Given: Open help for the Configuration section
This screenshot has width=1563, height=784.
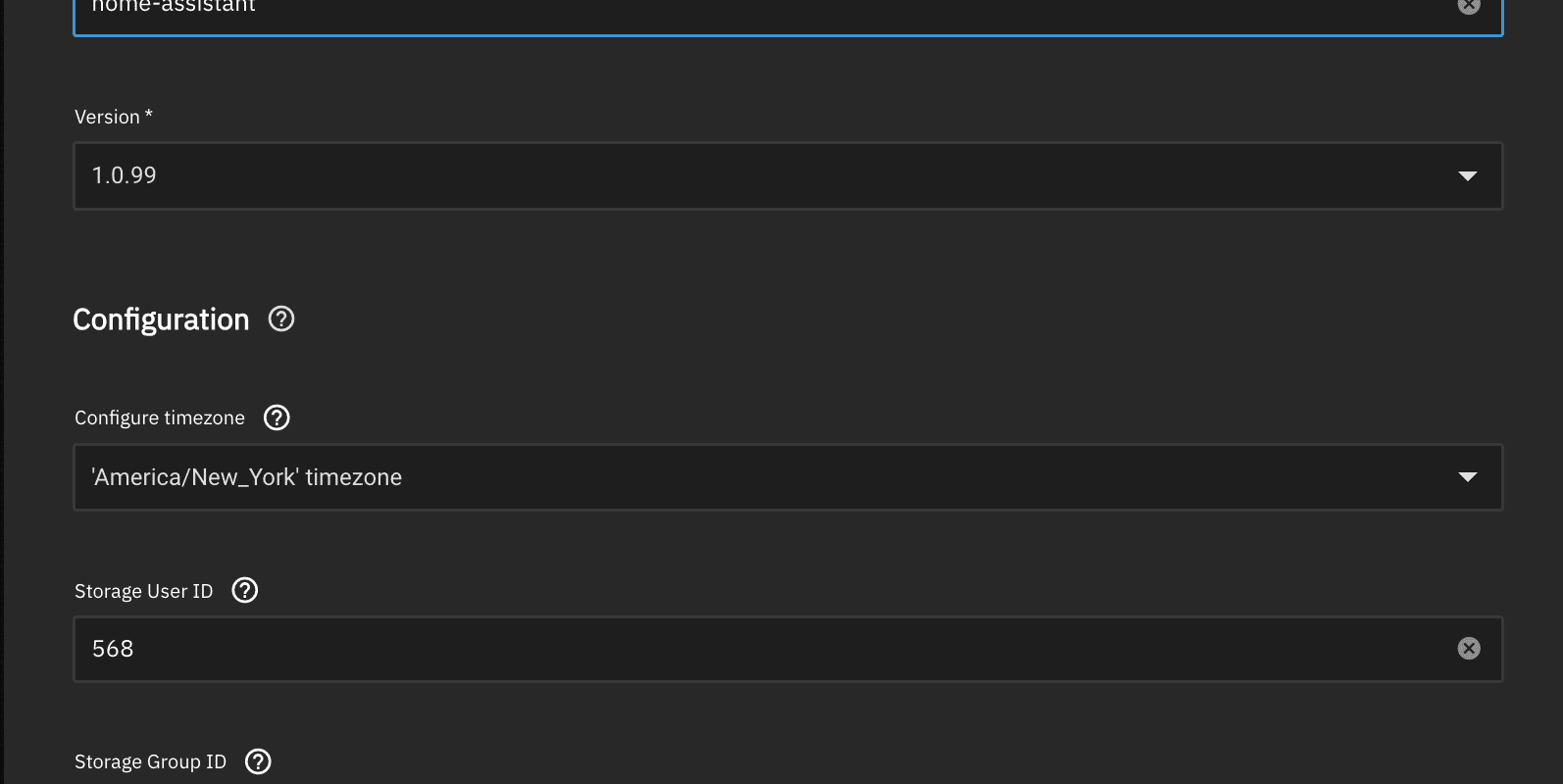Looking at the screenshot, I should pos(281,319).
